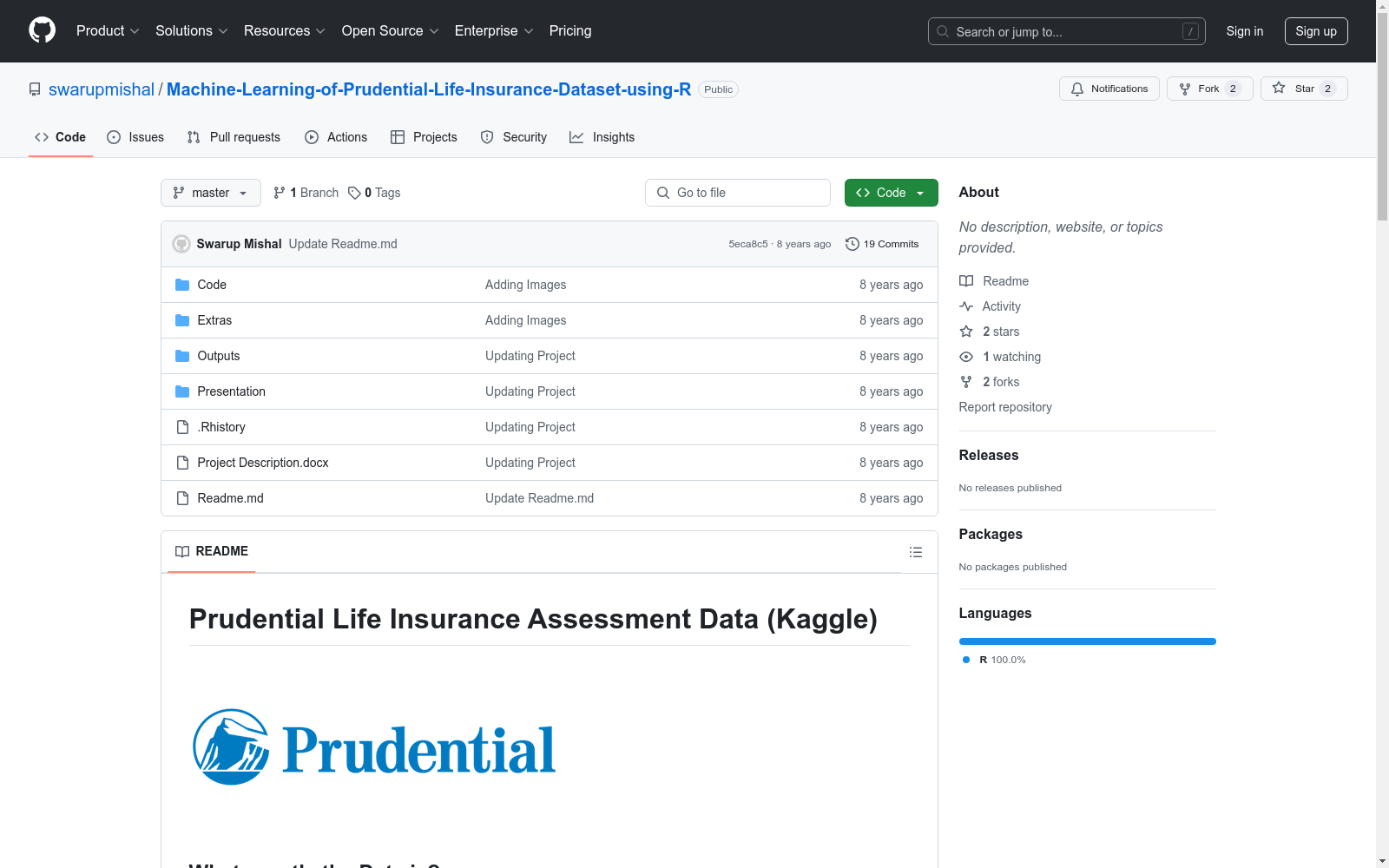The image size is (1389, 868).
Task: Open the .Rhistory file name link
Action: pos(221,427)
